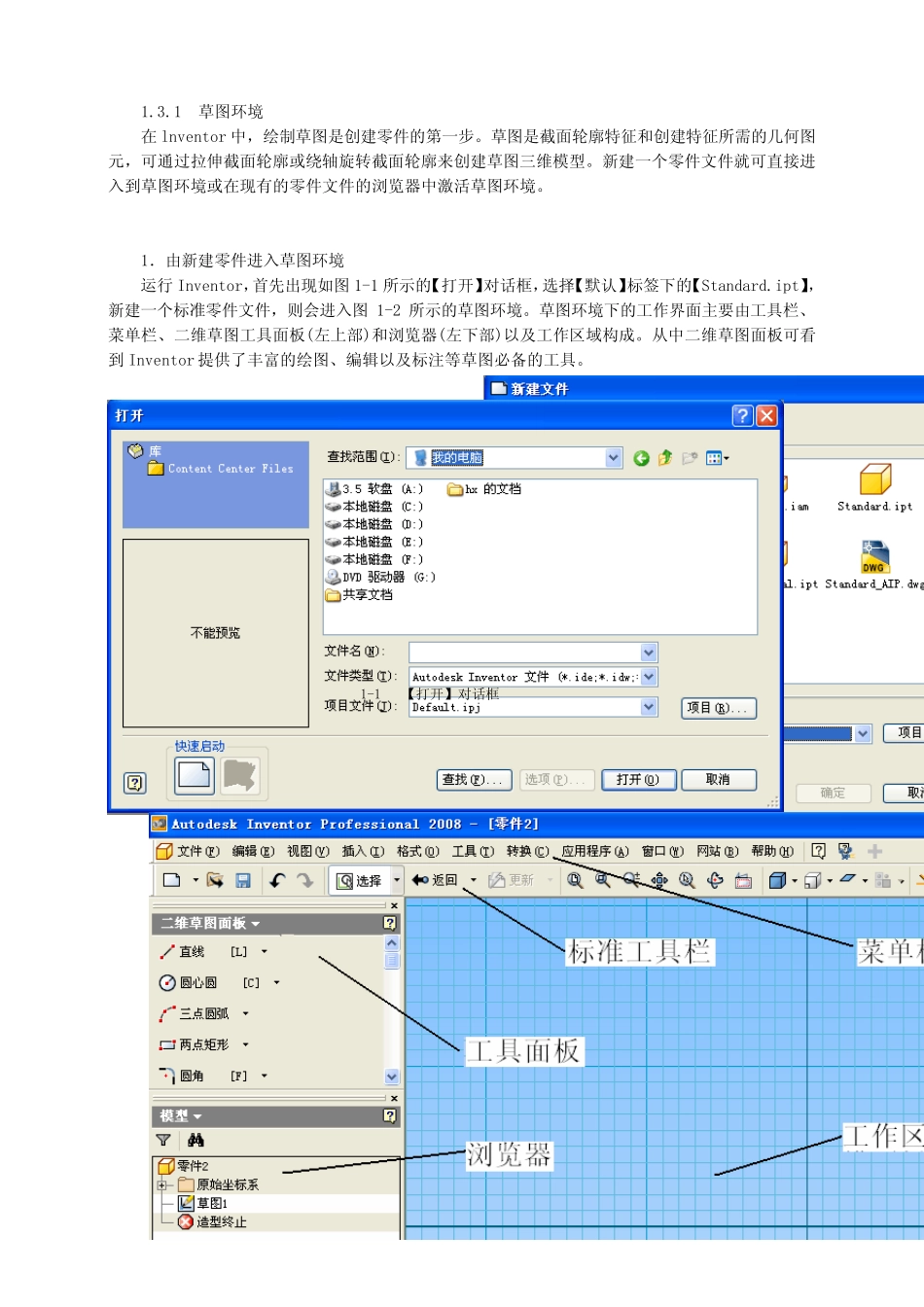The image size is (924, 1307).
Task: Open the 编辑 menu
Action: tap(253, 851)
